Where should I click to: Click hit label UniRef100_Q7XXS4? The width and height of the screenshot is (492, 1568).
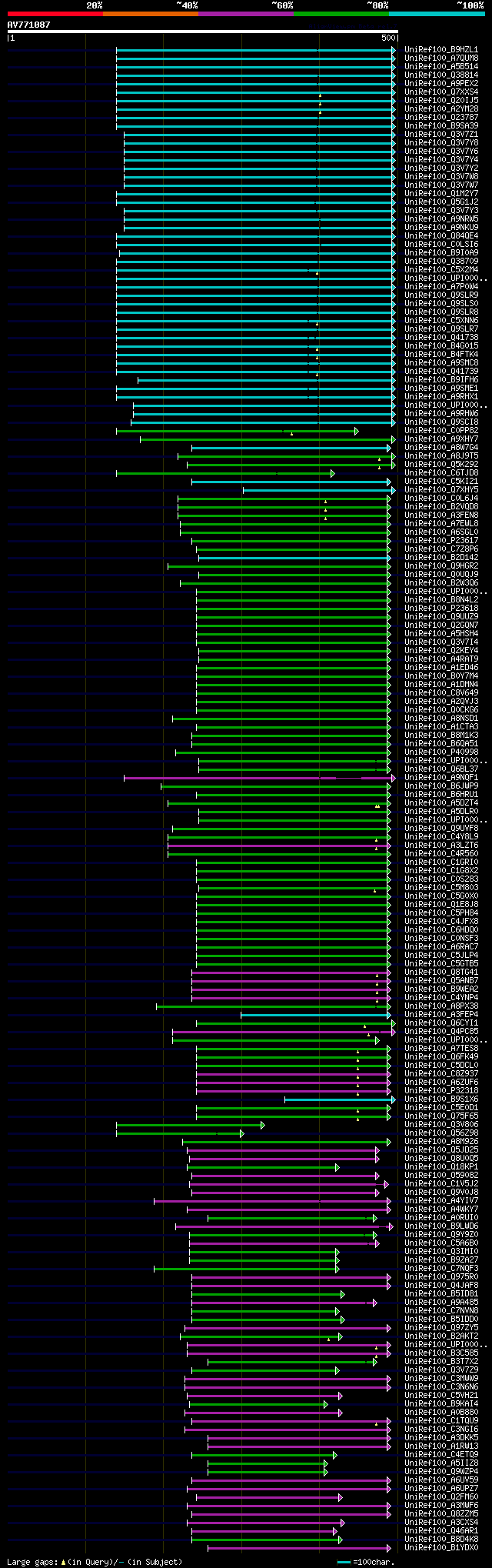pos(441,92)
